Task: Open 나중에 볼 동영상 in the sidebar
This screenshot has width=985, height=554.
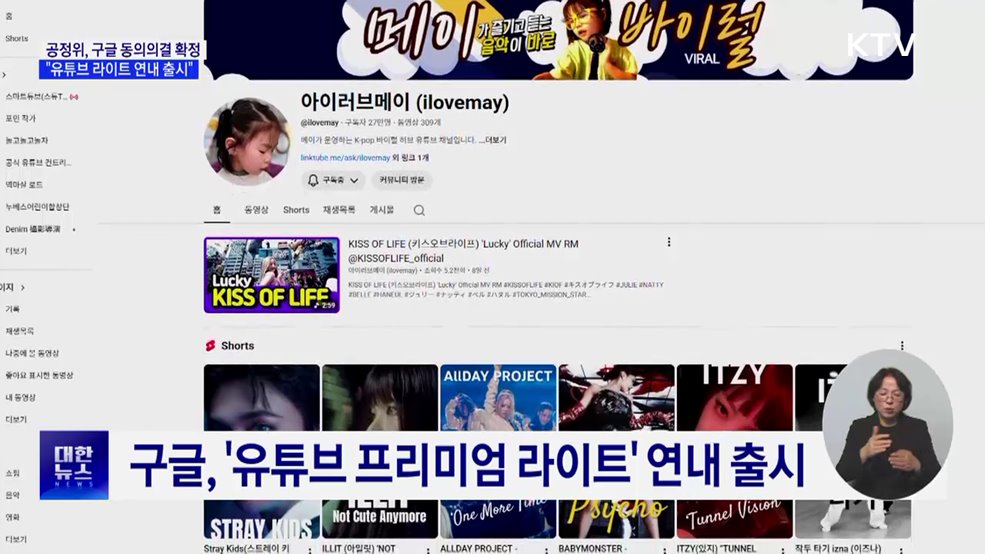Action: (x=32, y=353)
